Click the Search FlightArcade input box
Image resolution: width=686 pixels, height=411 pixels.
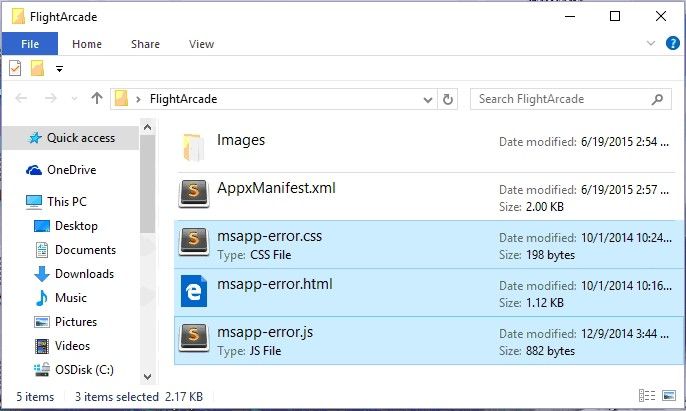560,99
